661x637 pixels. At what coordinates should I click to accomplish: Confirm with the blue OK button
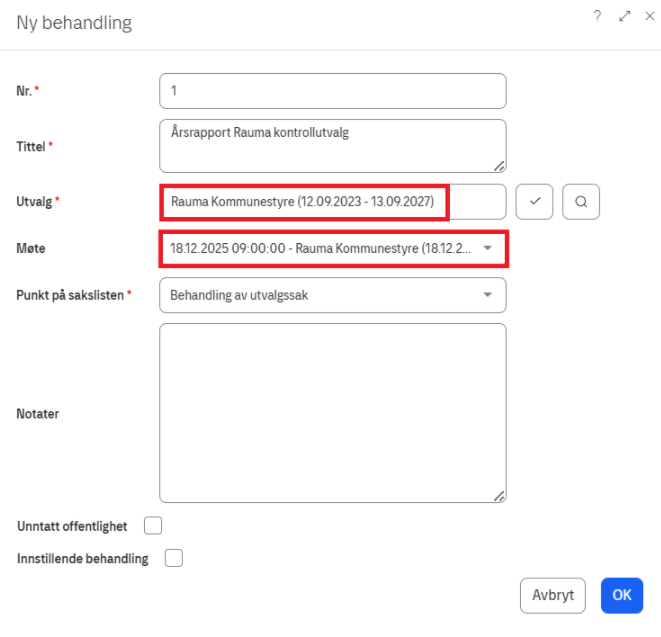(x=621, y=595)
